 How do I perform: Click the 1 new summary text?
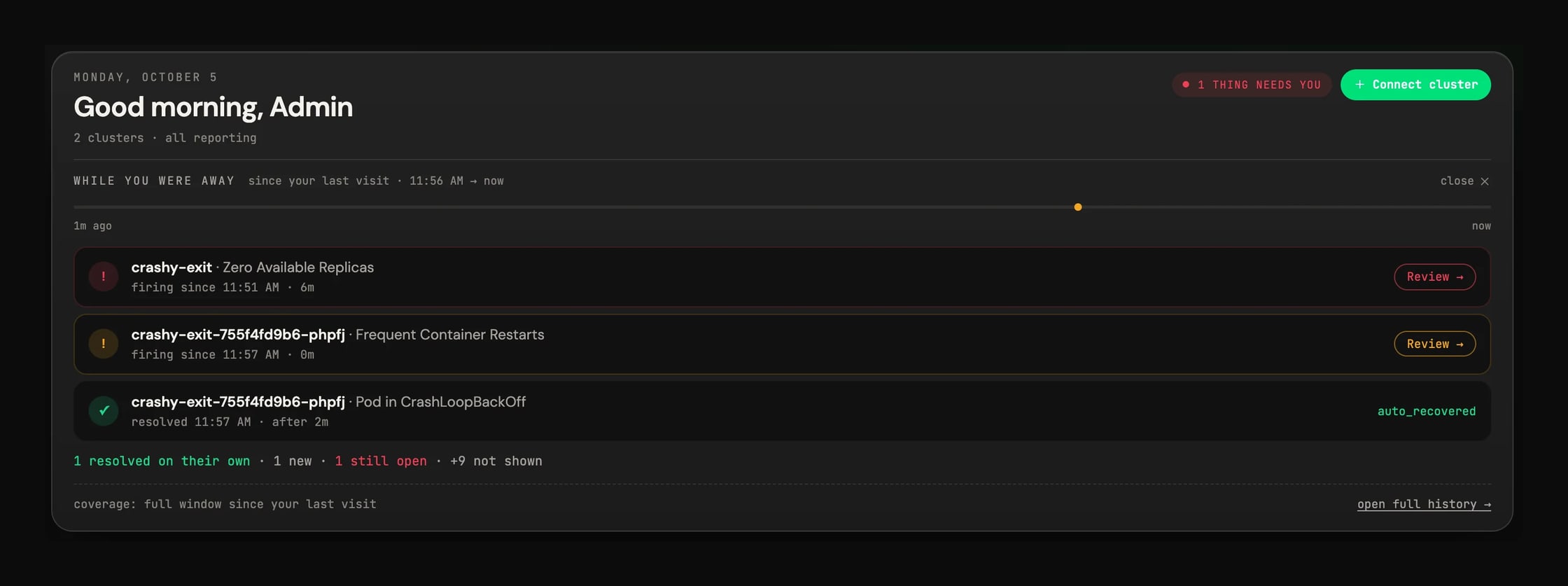pos(293,461)
